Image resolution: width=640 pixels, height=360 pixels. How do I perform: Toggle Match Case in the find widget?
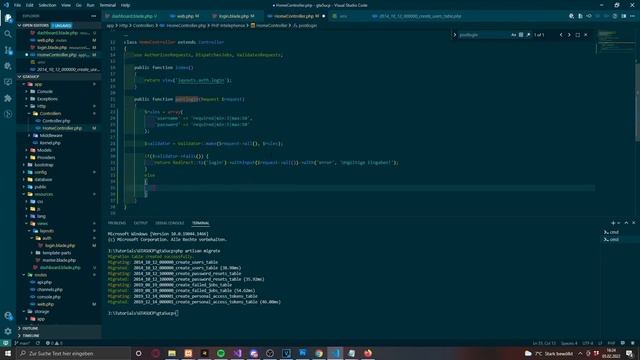click(x=513, y=35)
